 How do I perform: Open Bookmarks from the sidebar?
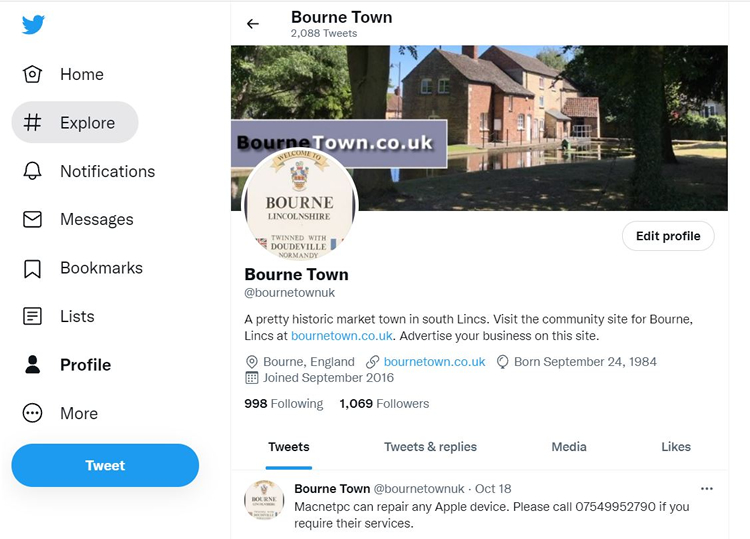(83, 268)
